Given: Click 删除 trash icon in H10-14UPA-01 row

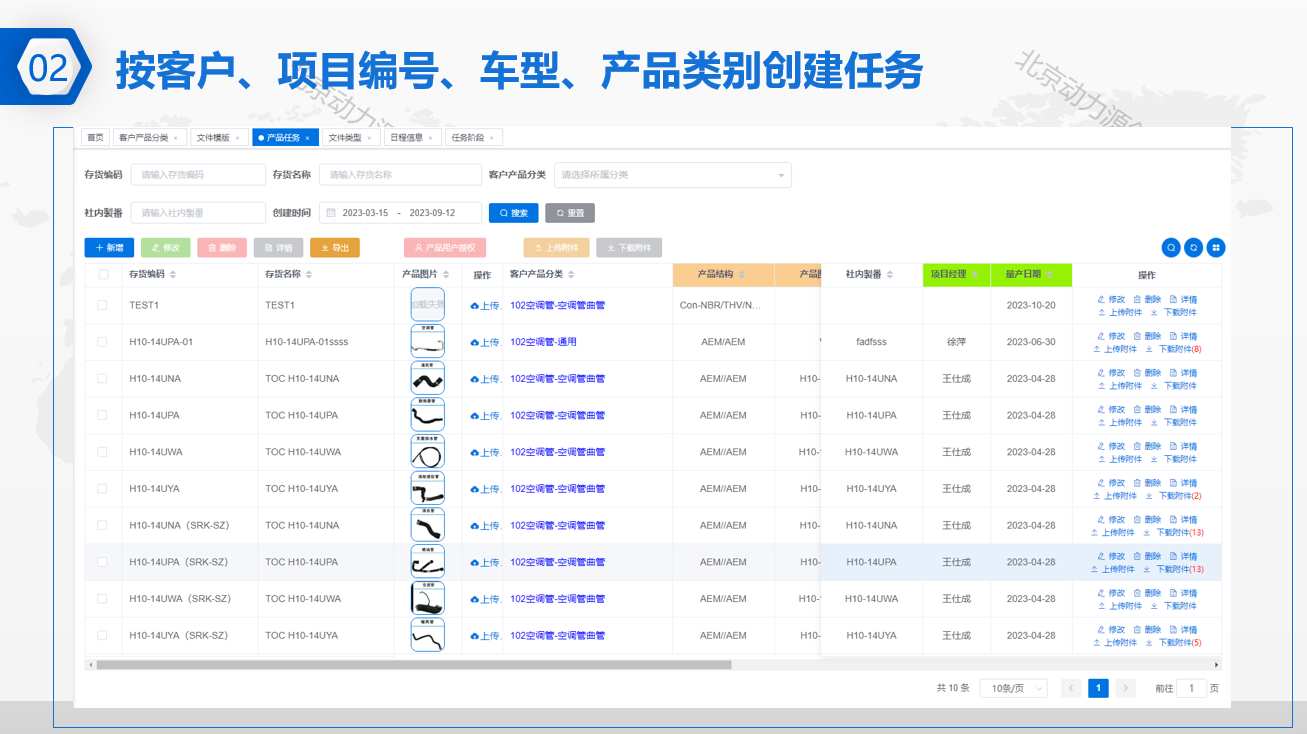Looking at the screenshot, I should tap(1137, 336).
